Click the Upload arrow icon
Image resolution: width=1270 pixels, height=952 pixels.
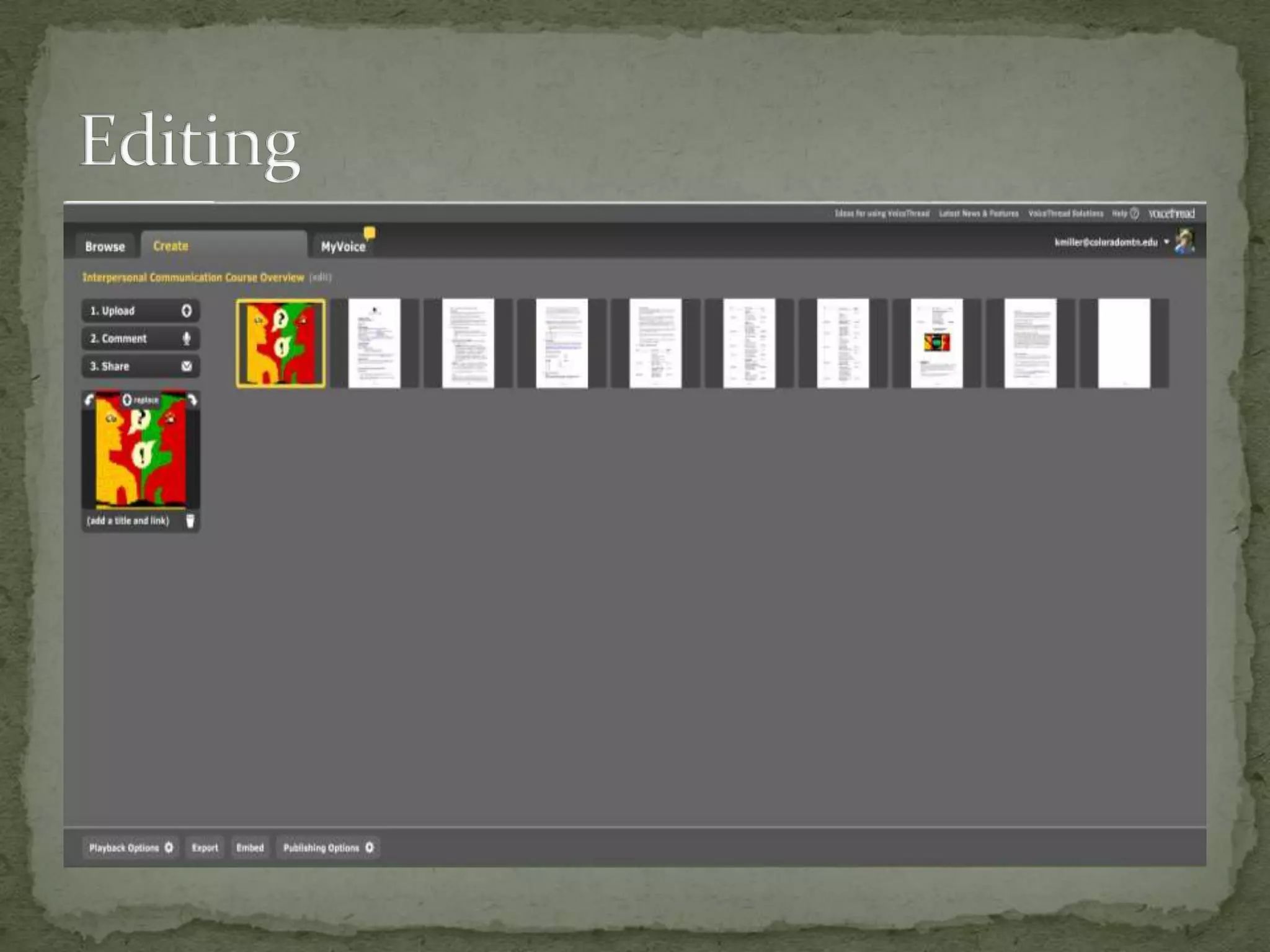[186, 311]
